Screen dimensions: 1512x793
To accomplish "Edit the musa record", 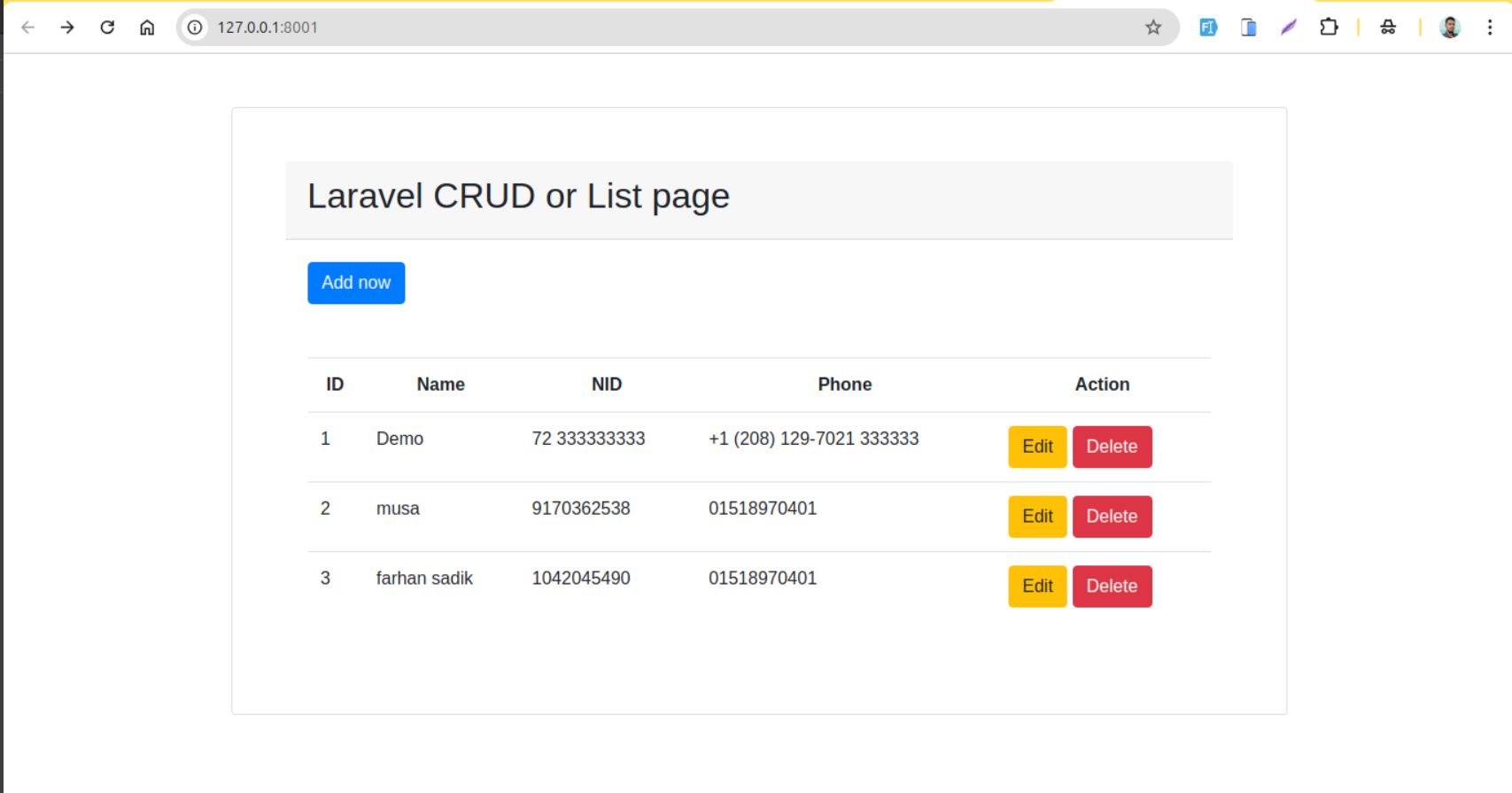I will (x=1036, y=517).
